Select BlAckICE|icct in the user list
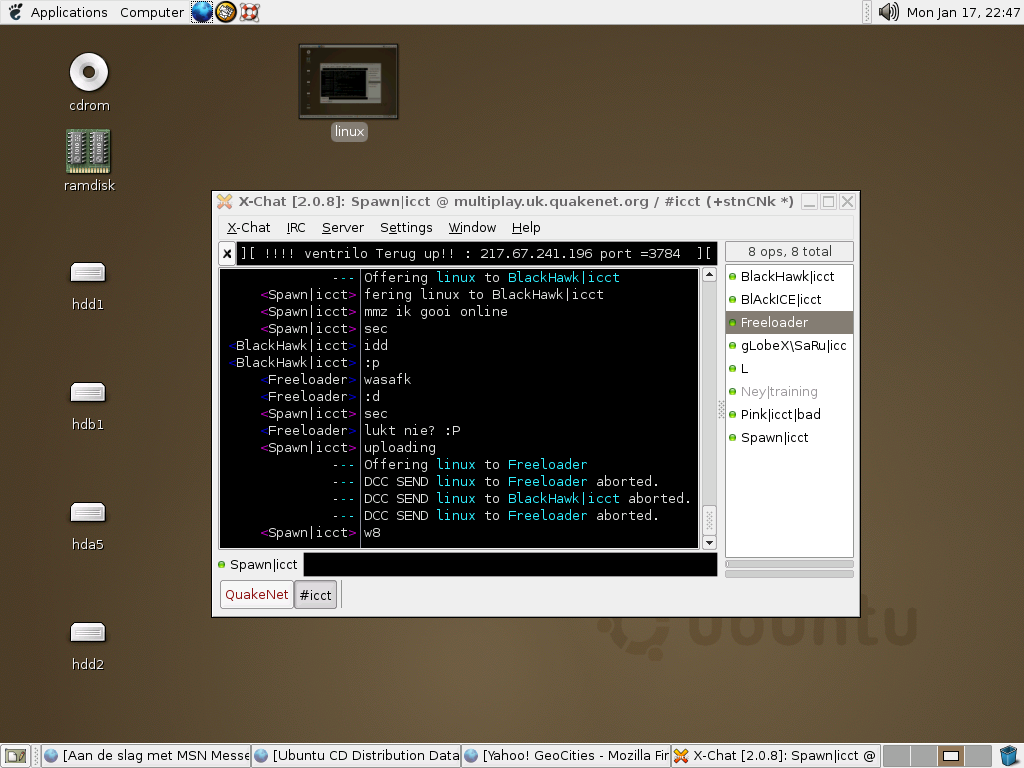The image size is (1024, 768). (789, 300)
